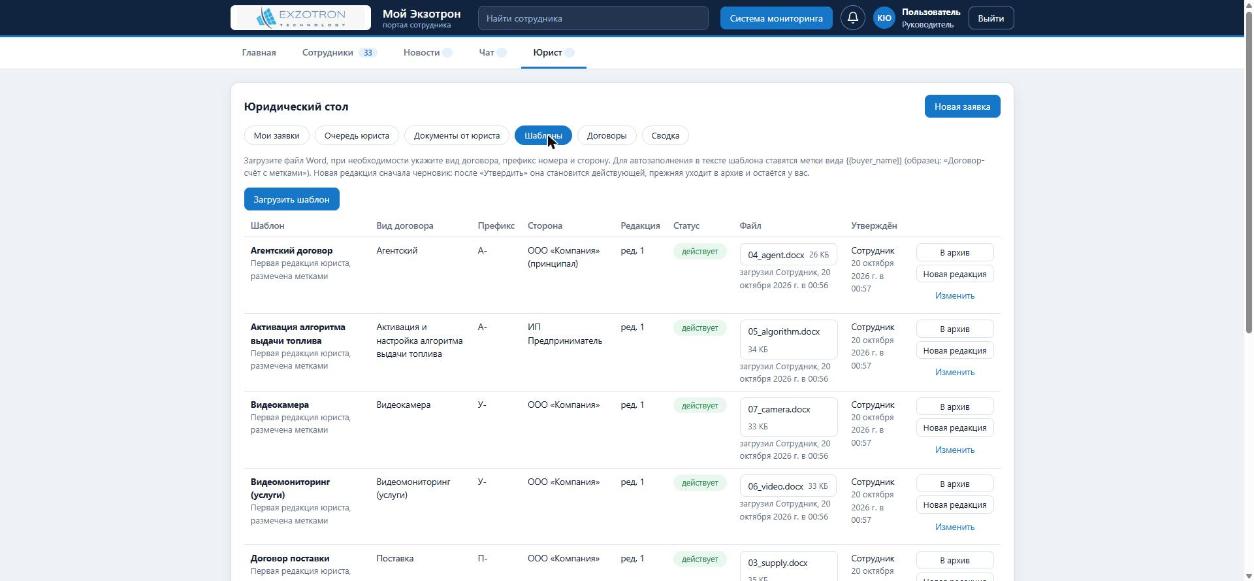Open 'Система мониторинга'

776,18
